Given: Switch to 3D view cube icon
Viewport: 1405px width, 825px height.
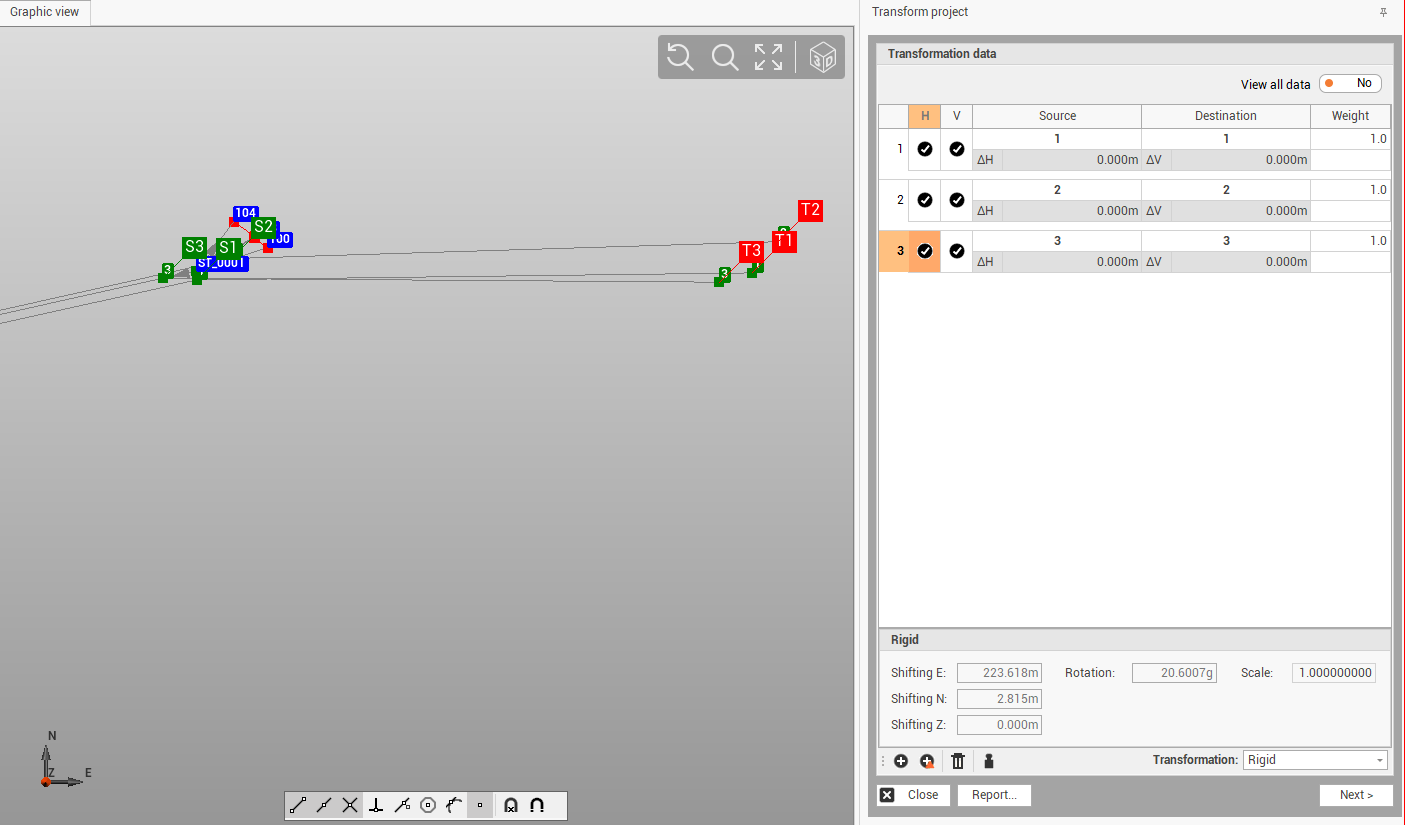Looking at the screenshot, I should pyautogui.click(x=822, y=57).
